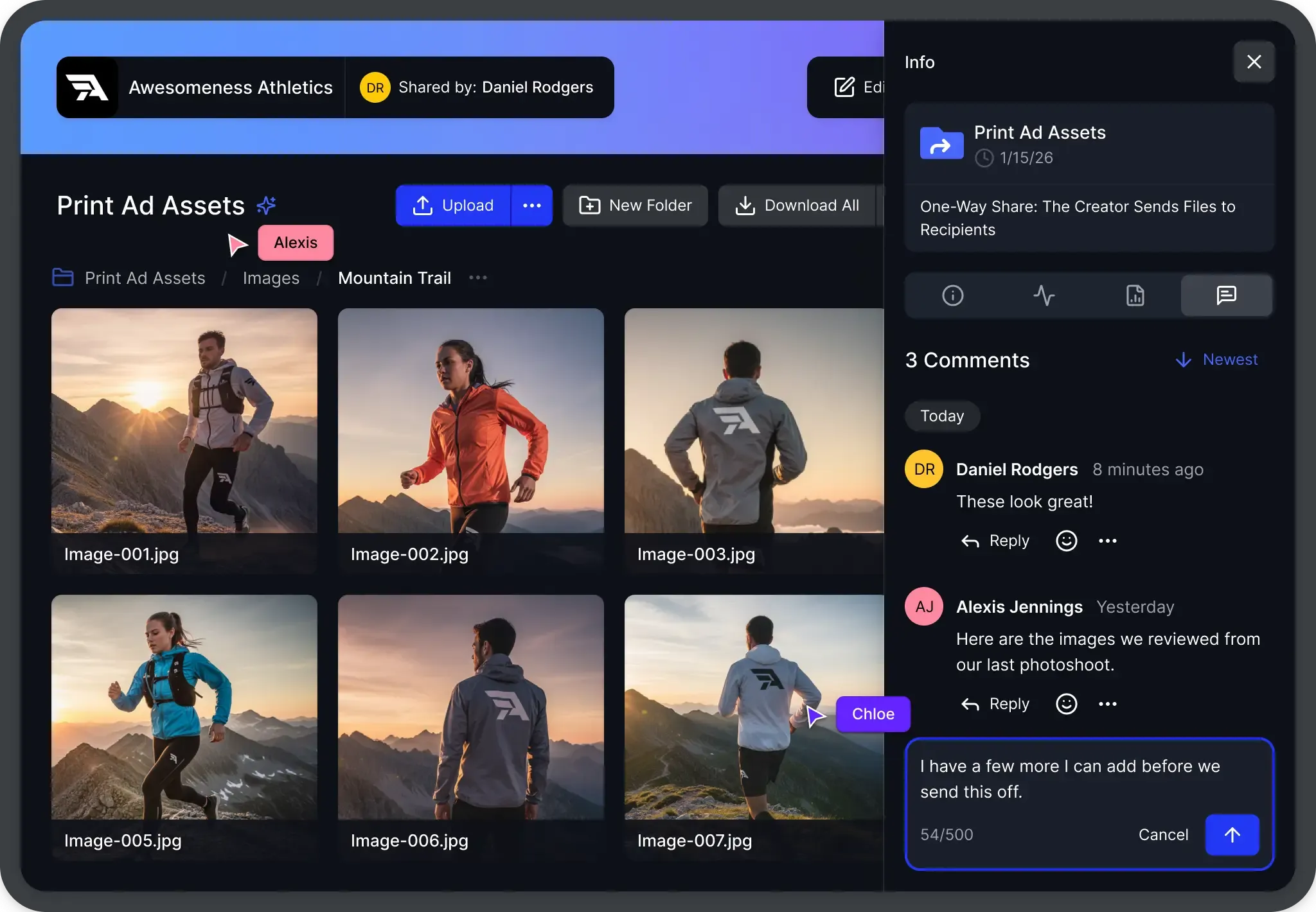Image resolution: width=1316 pixels, height=912 pixels.
Task: Open the Image-005.jpg thumbnail
Action: click(x=184, y=706)
